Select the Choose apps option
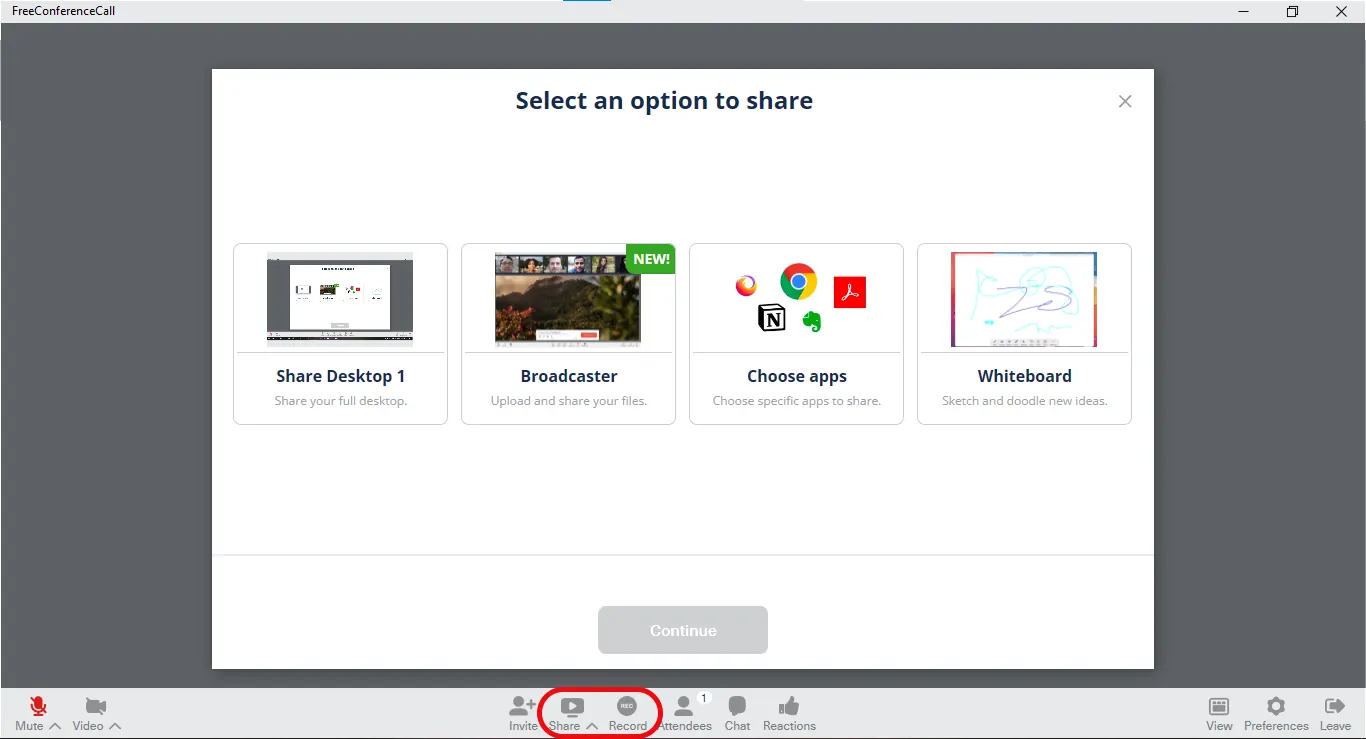The height and width of the screenshot is (739, 1366). [x=796, y=334]
